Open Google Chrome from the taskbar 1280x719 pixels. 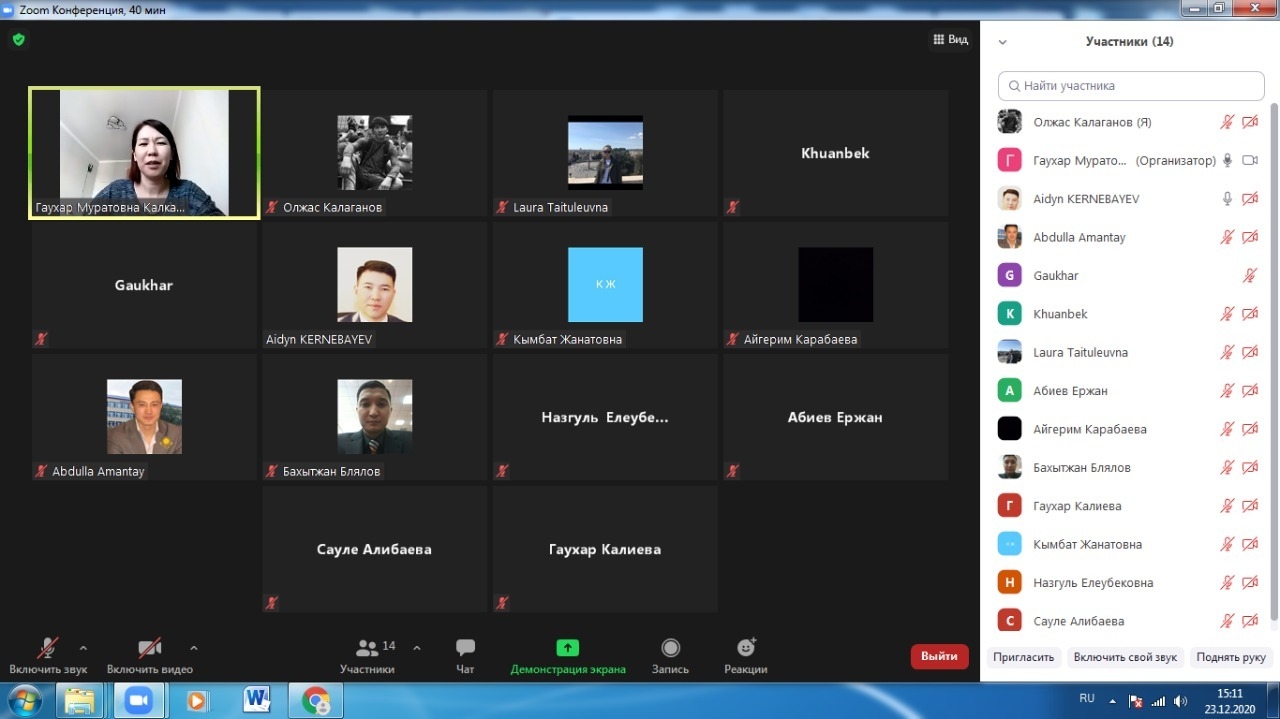pyautogui.click(x=316, y=700)
